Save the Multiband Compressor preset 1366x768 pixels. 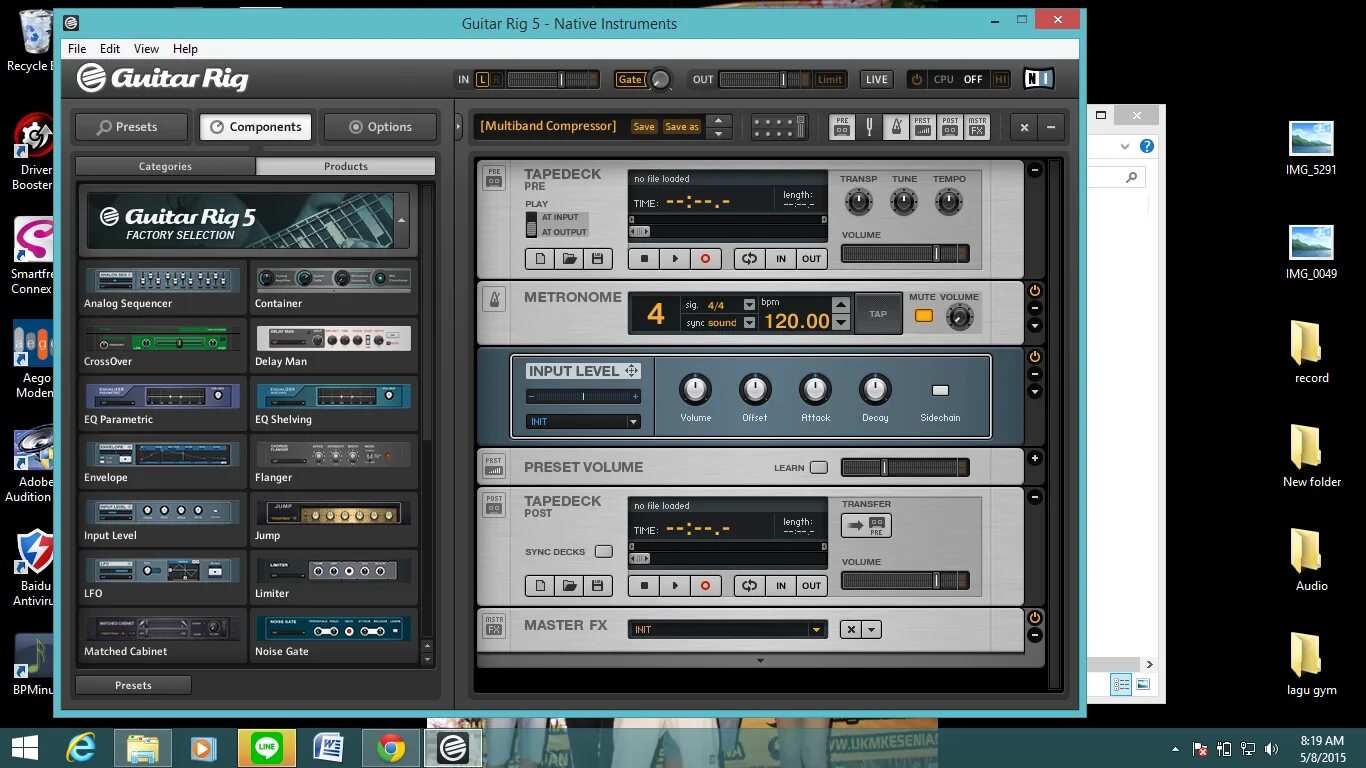pyautogui.click(x=644, y=127)
